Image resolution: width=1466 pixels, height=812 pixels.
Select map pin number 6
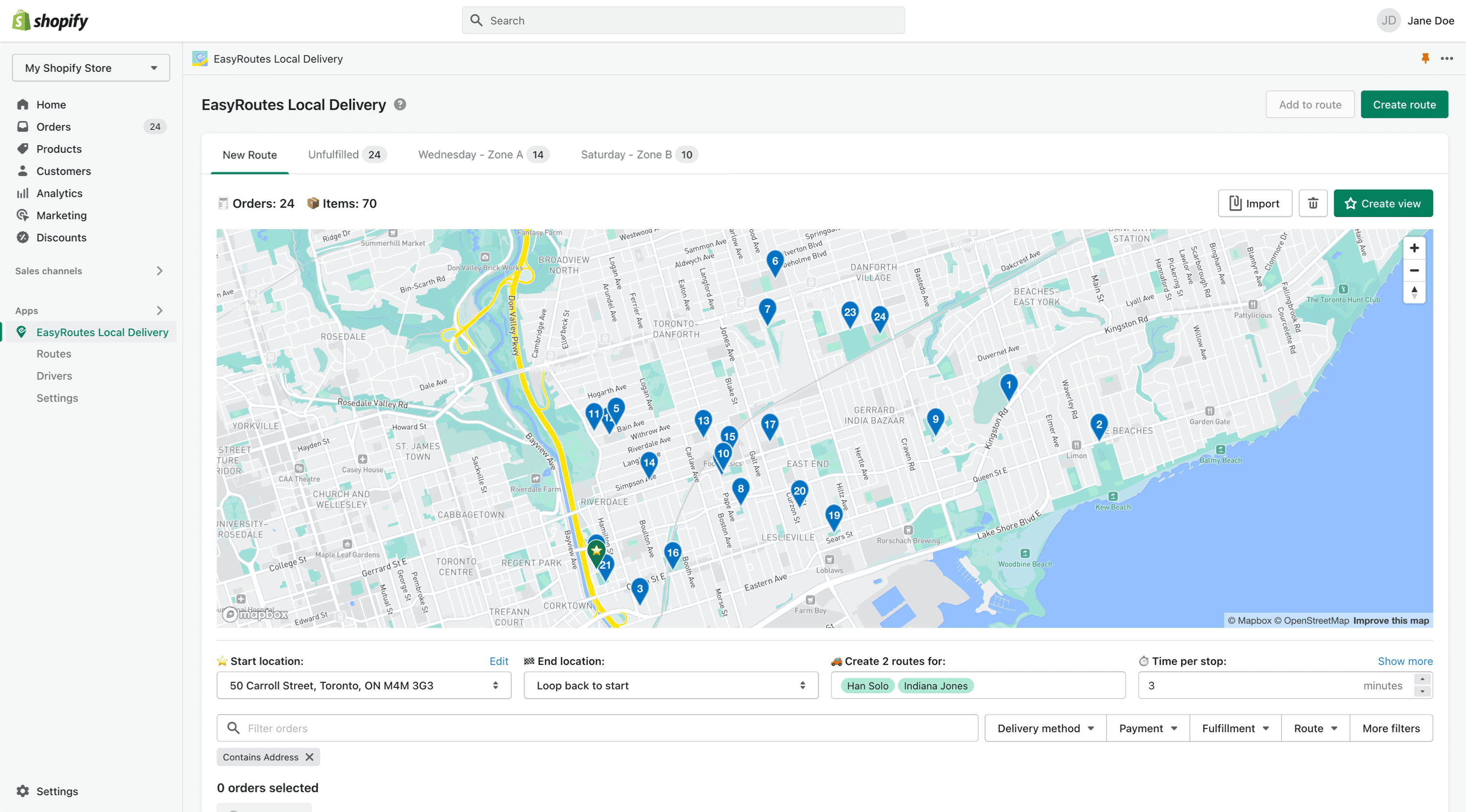coord(775,261)
